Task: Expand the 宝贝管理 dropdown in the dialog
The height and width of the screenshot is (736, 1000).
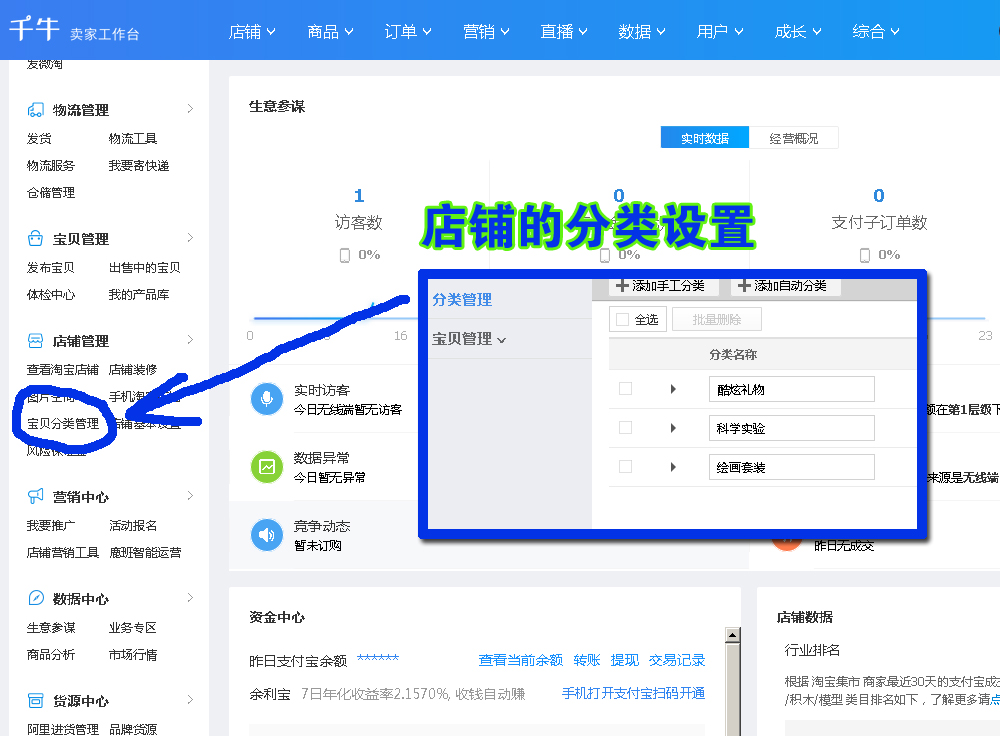Action: point(466,339)
